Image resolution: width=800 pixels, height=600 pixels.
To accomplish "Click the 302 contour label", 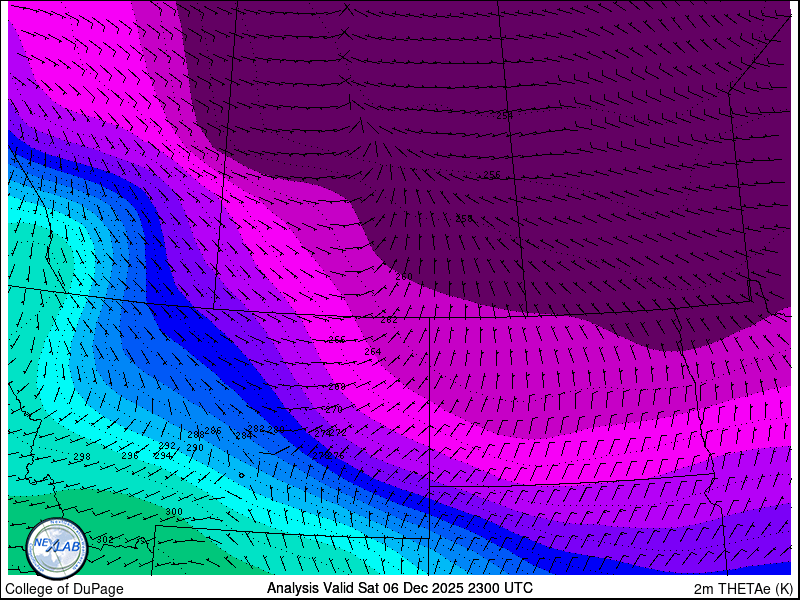I will coord(105,540).
